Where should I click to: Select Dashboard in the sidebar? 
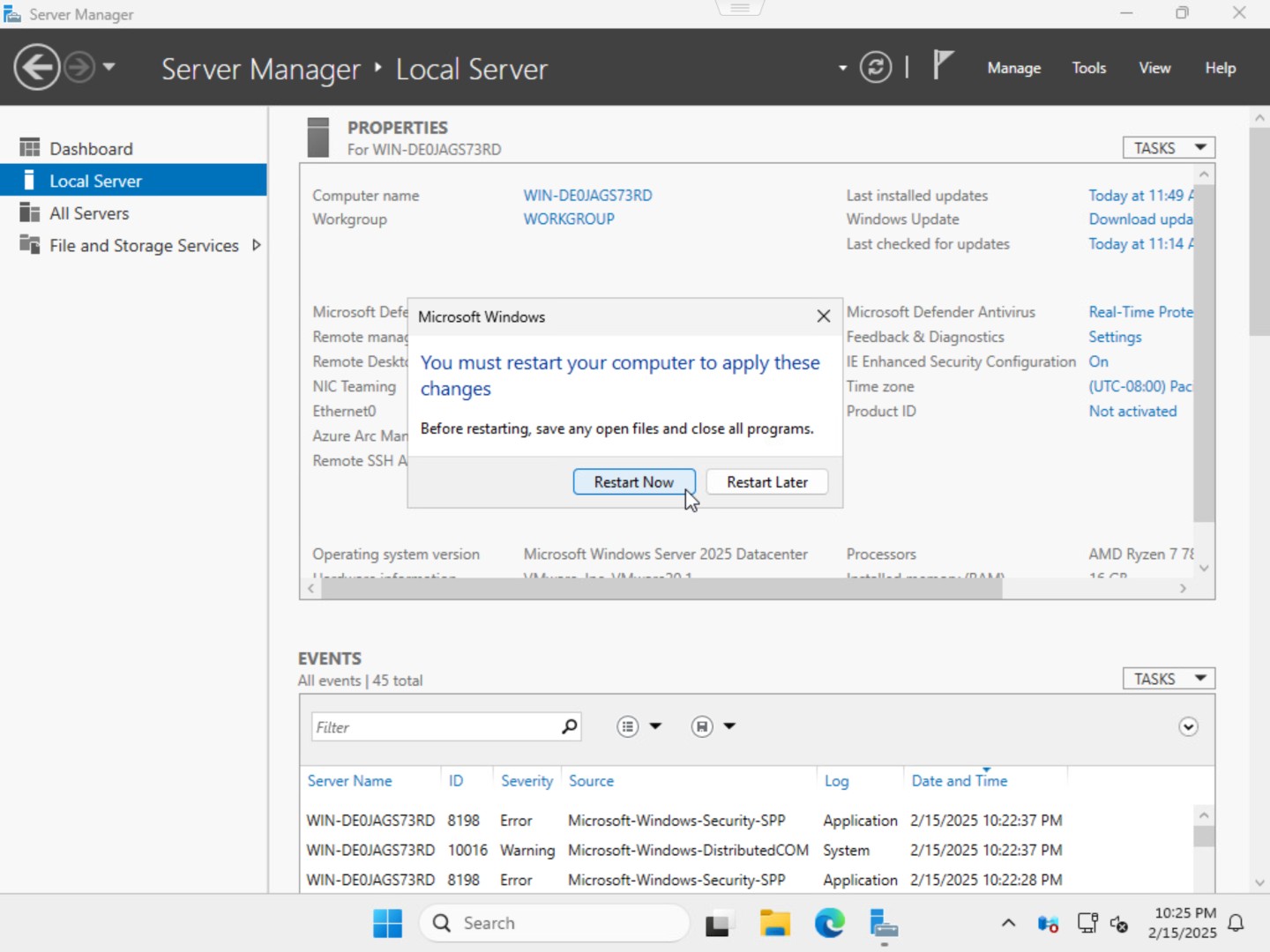(x=133, y=148)
